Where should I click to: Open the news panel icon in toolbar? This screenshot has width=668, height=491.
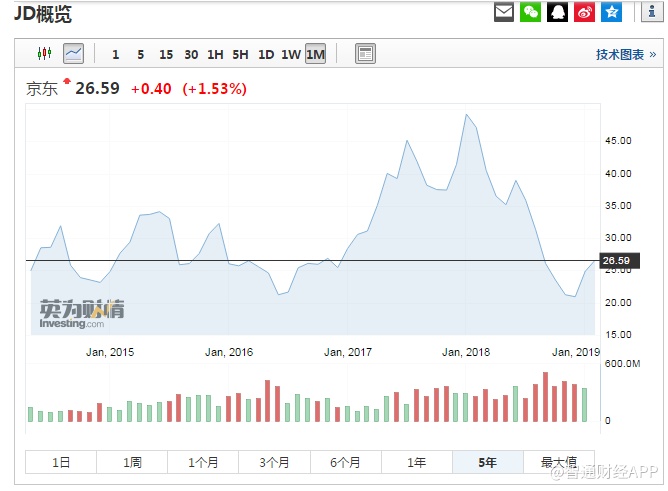tap(365, 54)
